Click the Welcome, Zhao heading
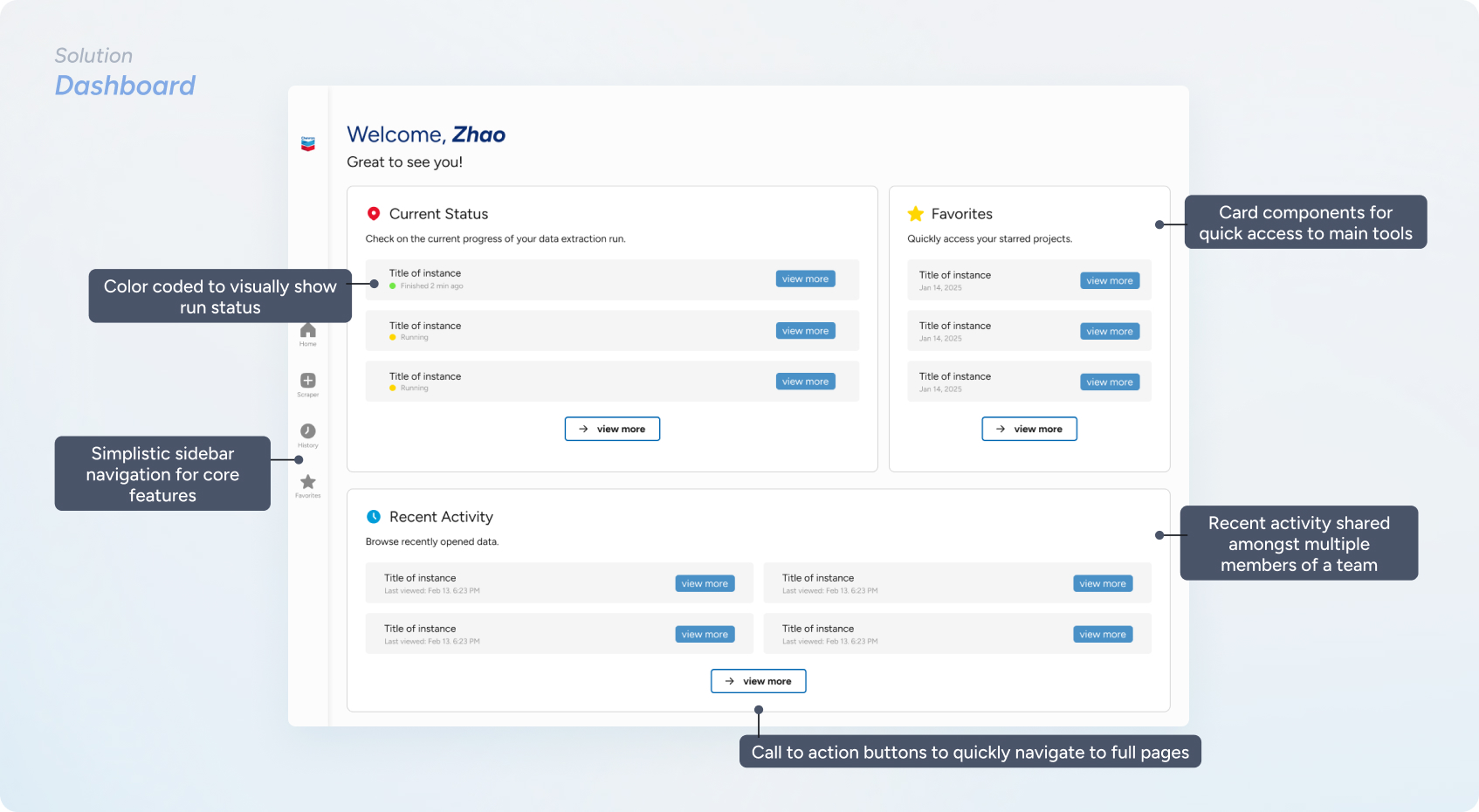The image size is (1479, 812). [426, 134]
